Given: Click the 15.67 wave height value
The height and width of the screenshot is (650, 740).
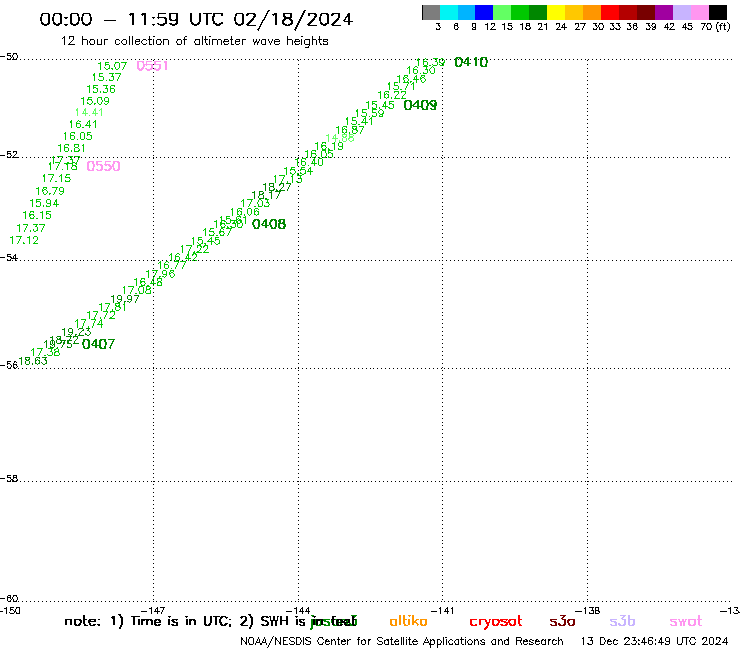Looking at the screenshot, I should (x=217, y=232).
